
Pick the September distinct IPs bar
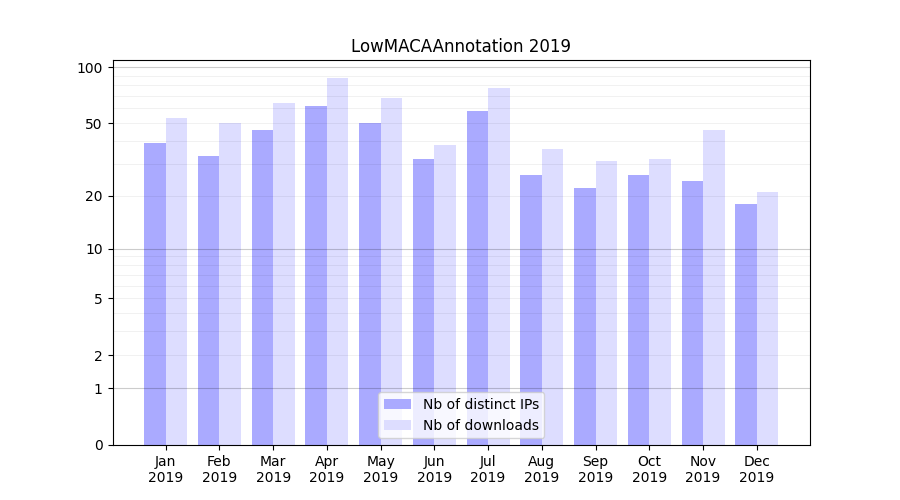coord(585,316)
